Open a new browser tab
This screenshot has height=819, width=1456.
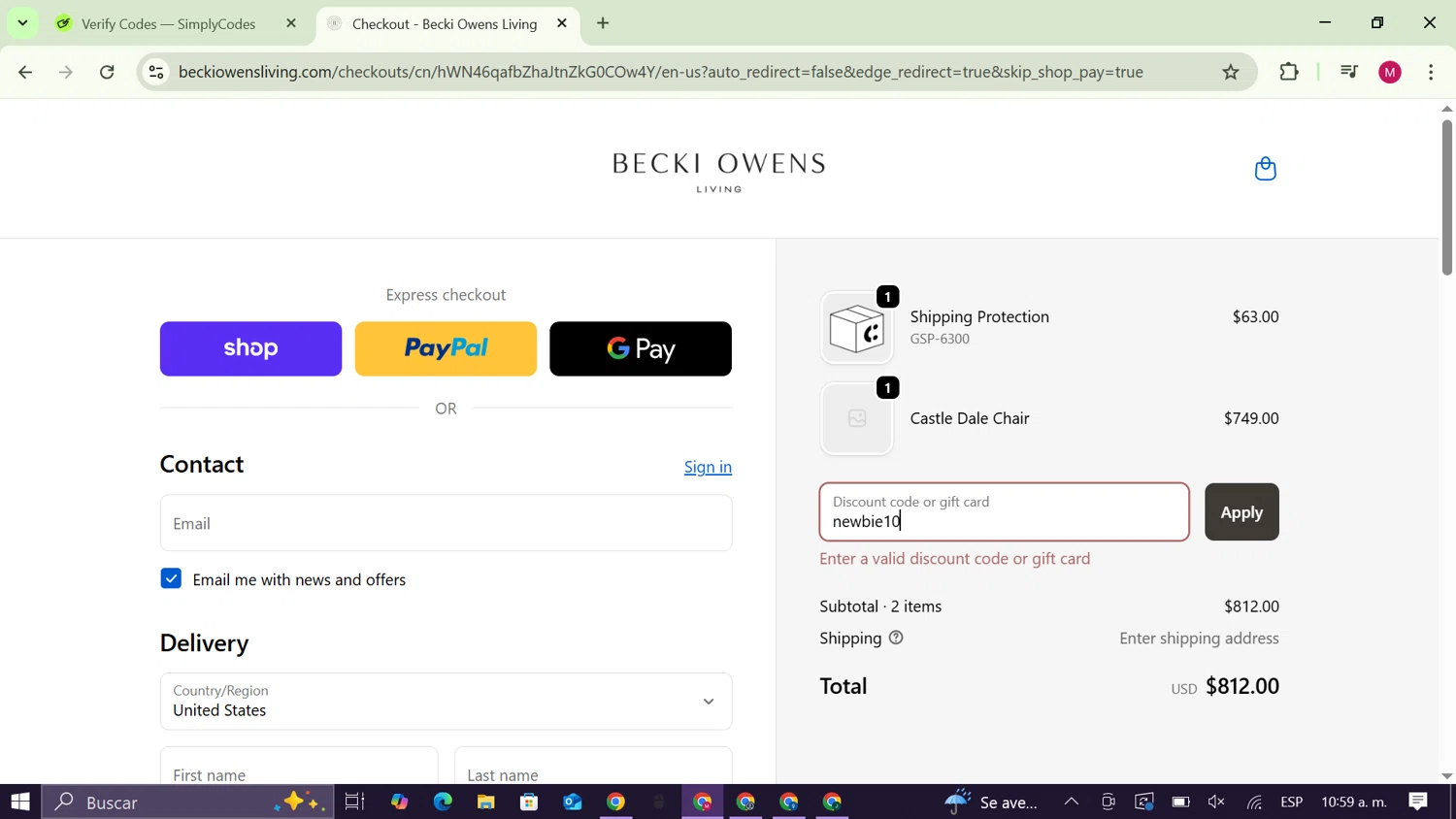tap(603, 23)
